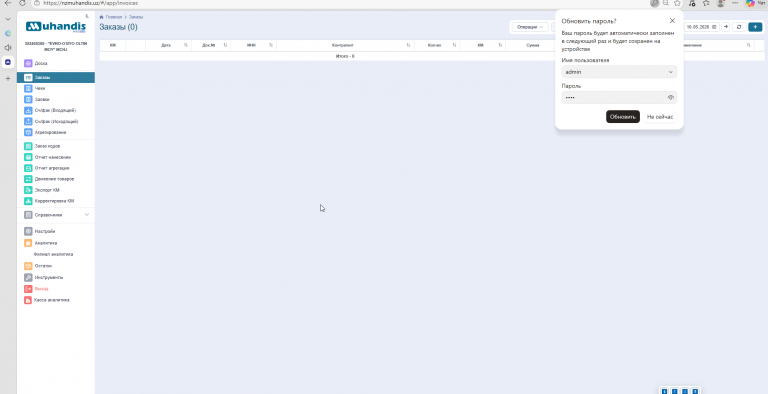
Task: Open the Отчет нанесении icon
Action: (28, 157)
